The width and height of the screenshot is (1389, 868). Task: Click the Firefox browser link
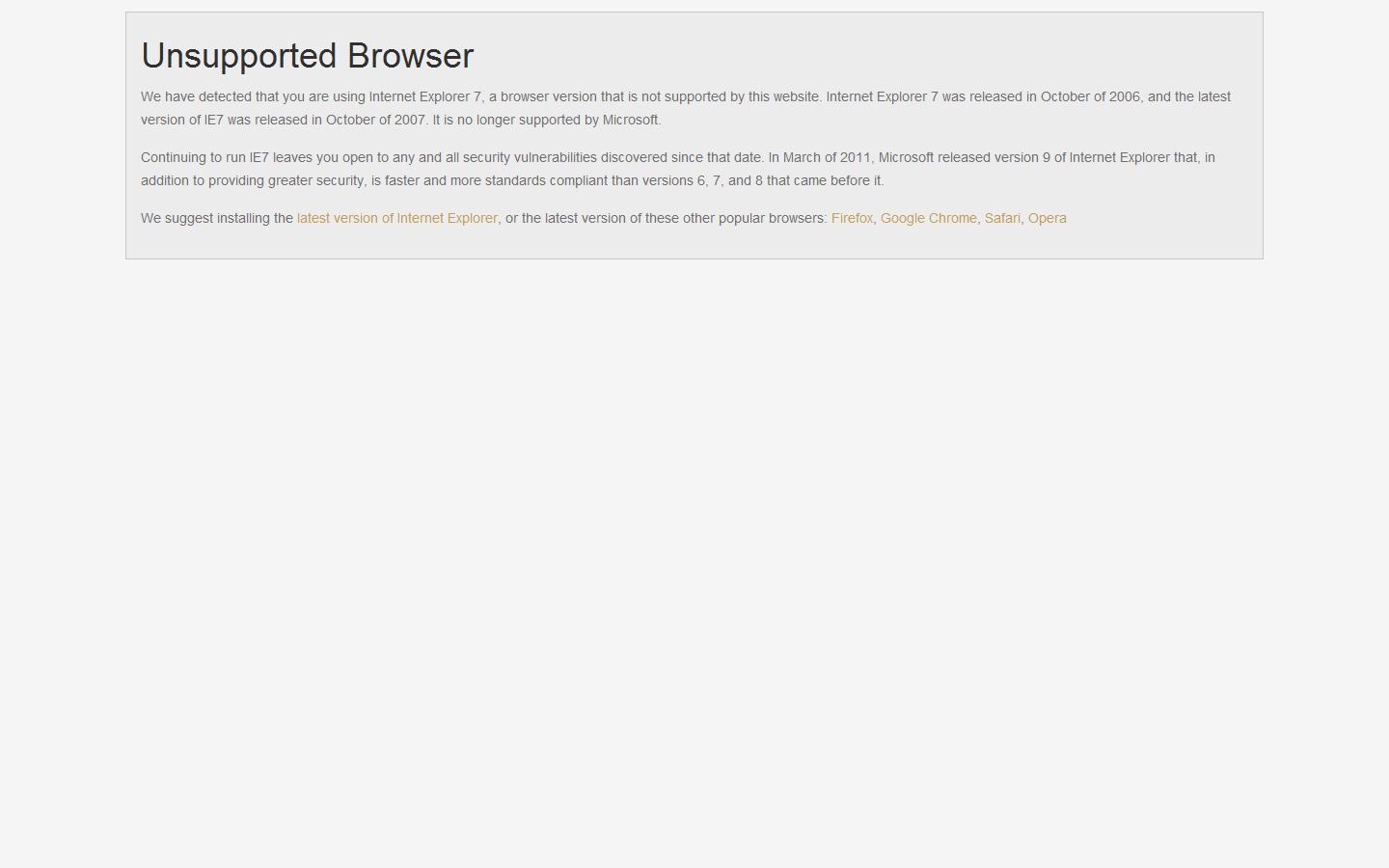click(x=852, y=218)
